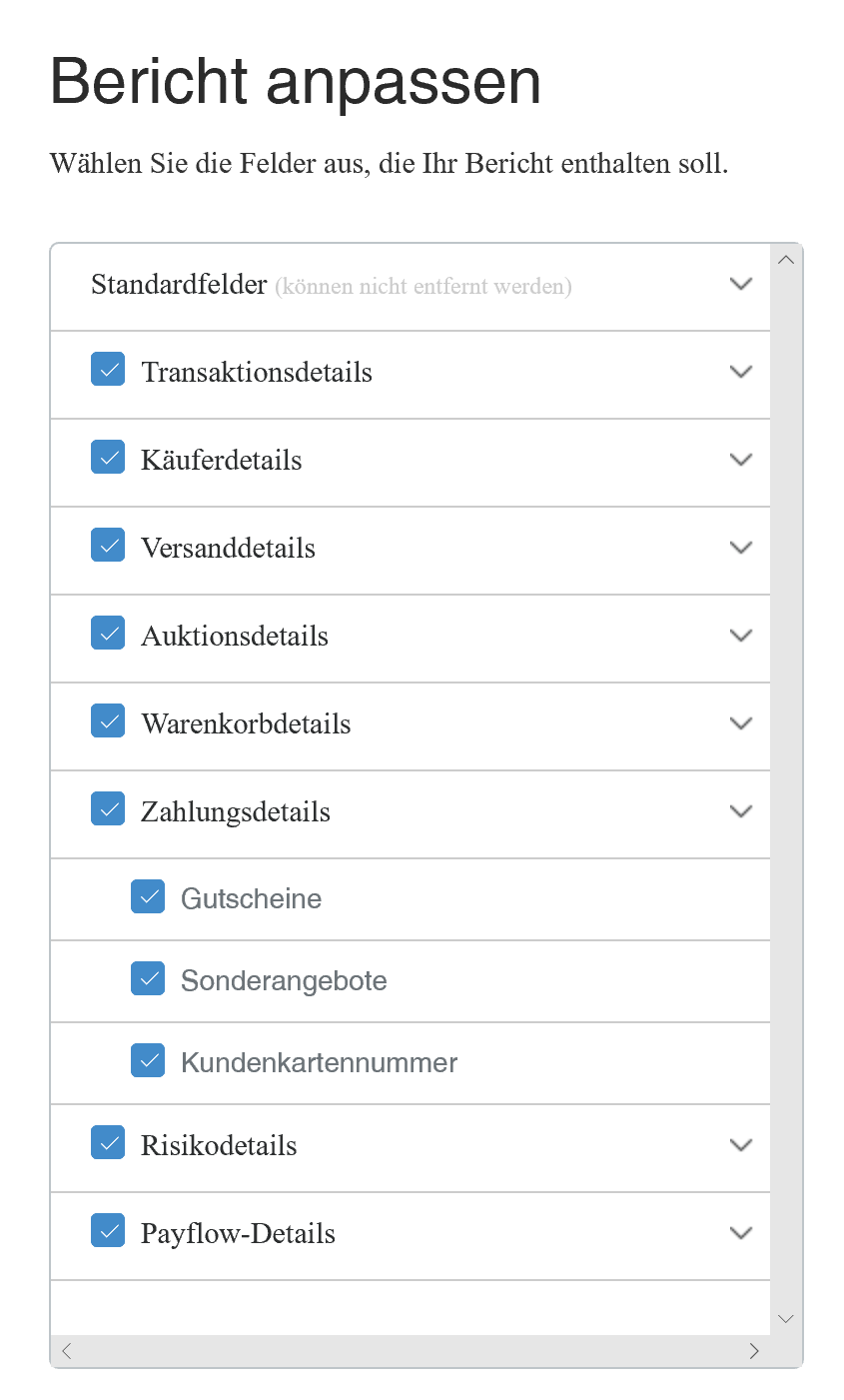
Task: Expand the Standardfelder section chevron
Action: pyautogui.click(x=741, y=284)
